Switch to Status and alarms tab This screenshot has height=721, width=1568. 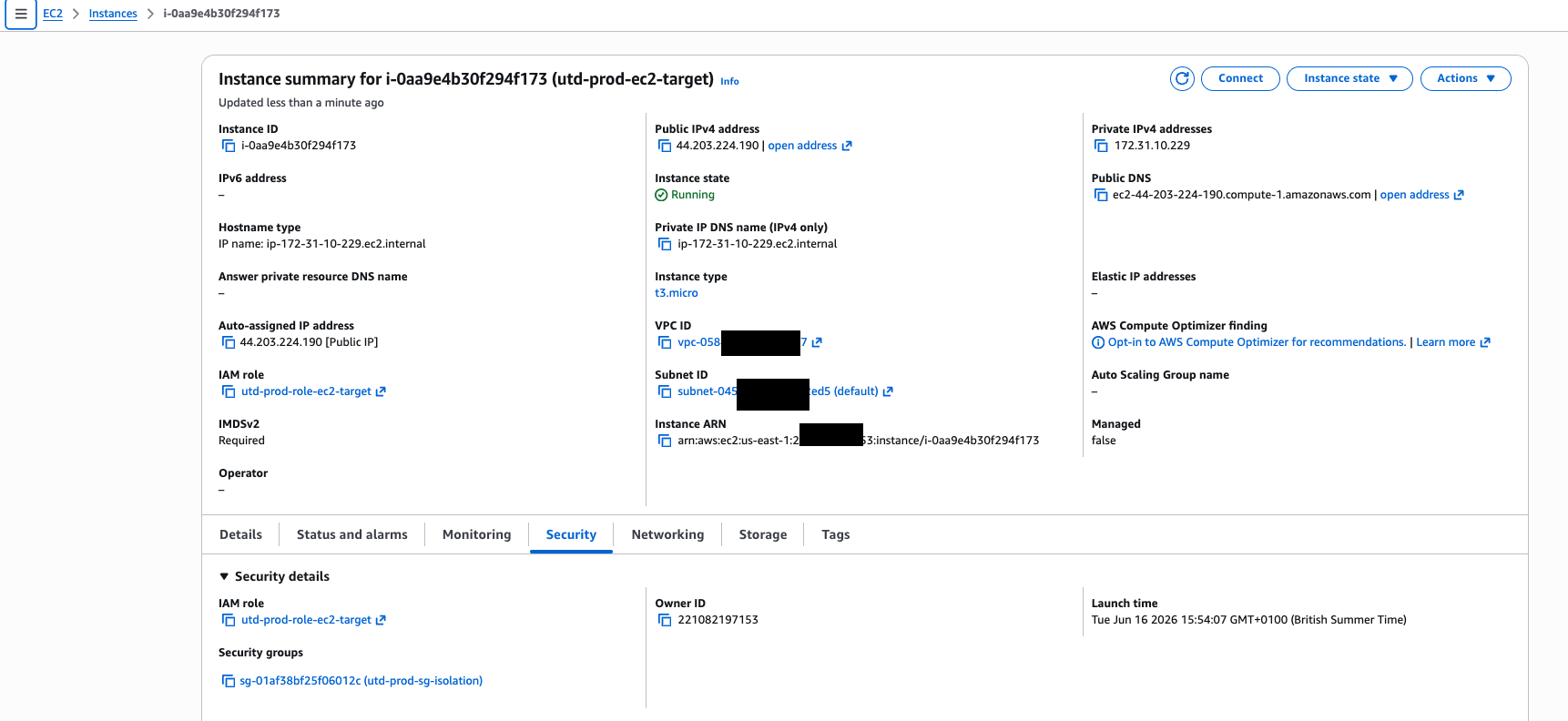click(x=351, y=534)
